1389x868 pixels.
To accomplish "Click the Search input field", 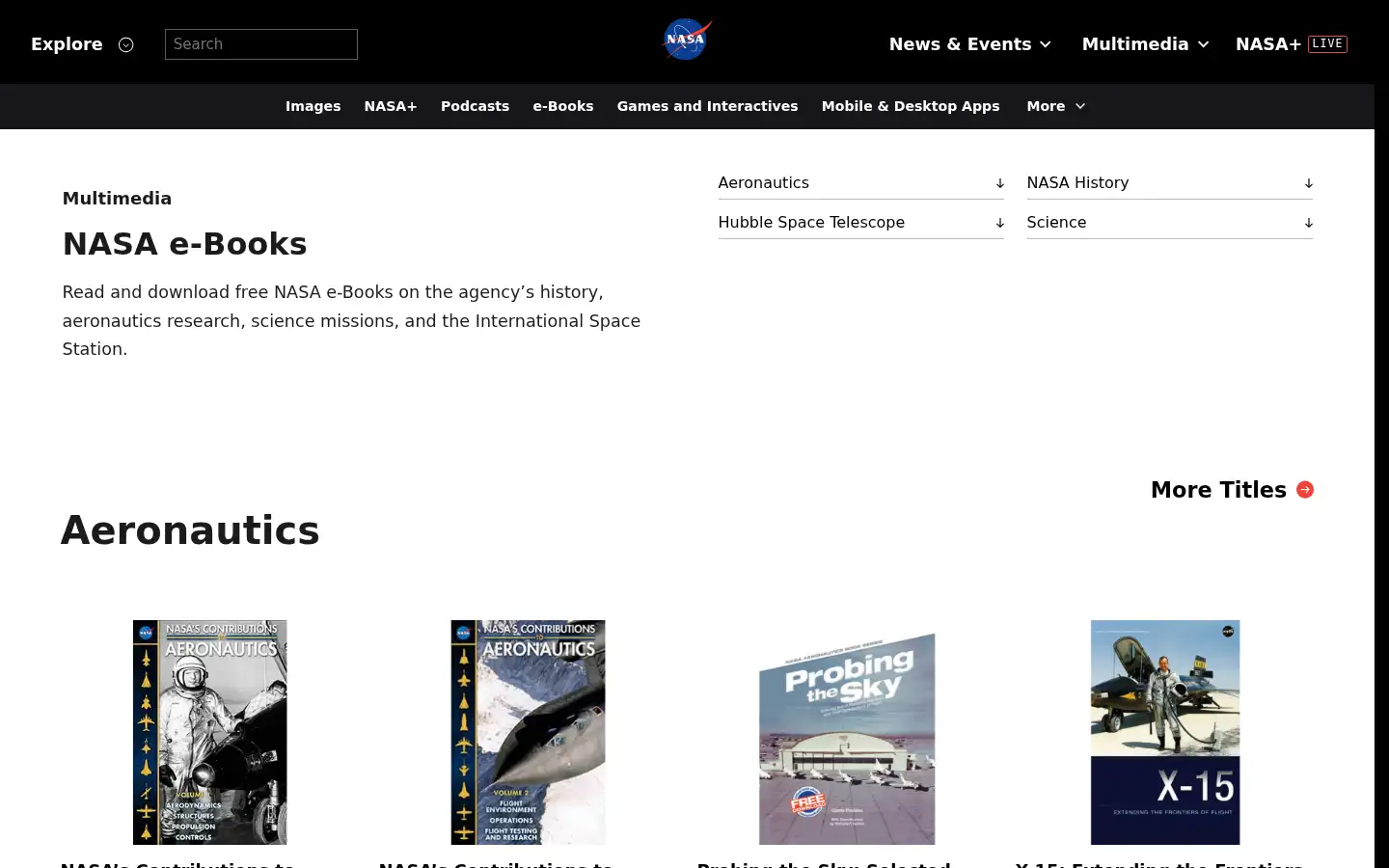I will (261, 44).
